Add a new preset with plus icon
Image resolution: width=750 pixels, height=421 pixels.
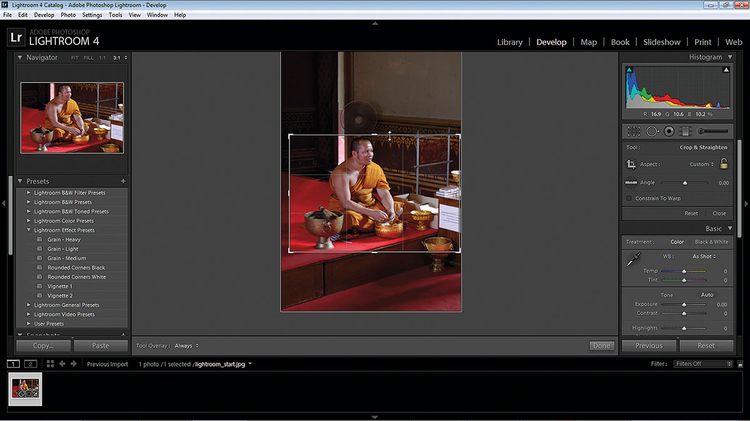(x=123, y=181)
